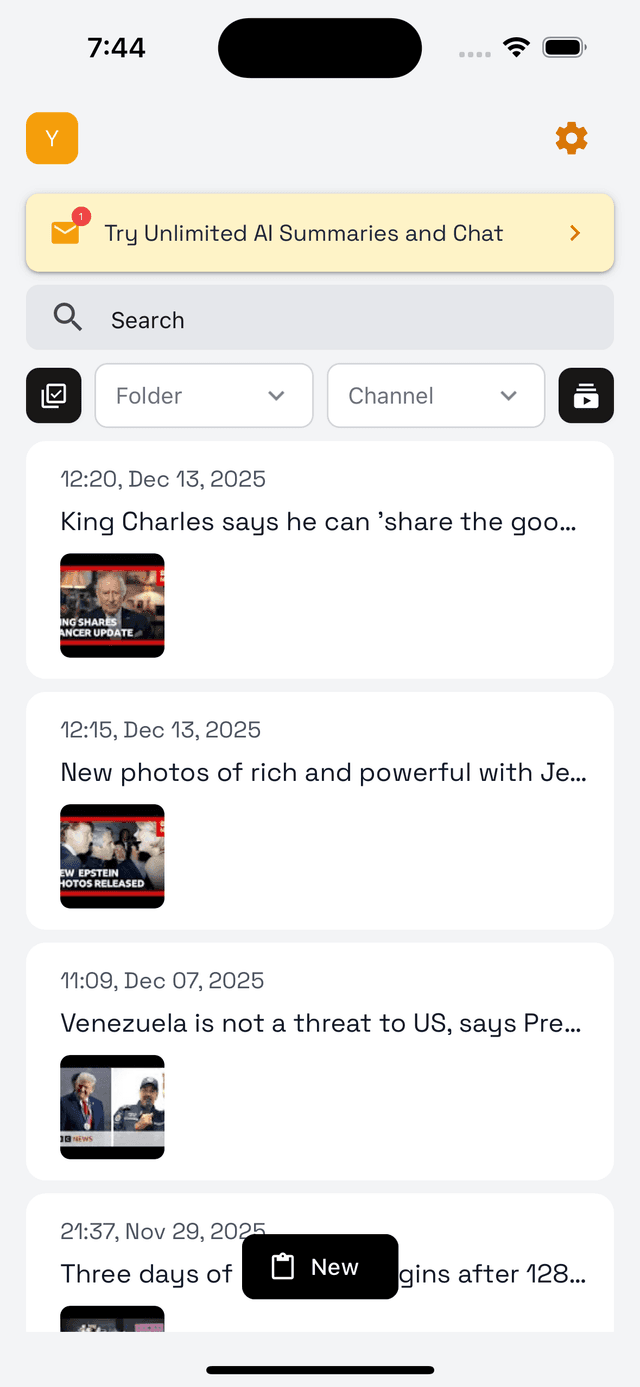640x1387 pixels.
Task: Tap the yellow Y profile avatar
Action: (x=51, y=138)
